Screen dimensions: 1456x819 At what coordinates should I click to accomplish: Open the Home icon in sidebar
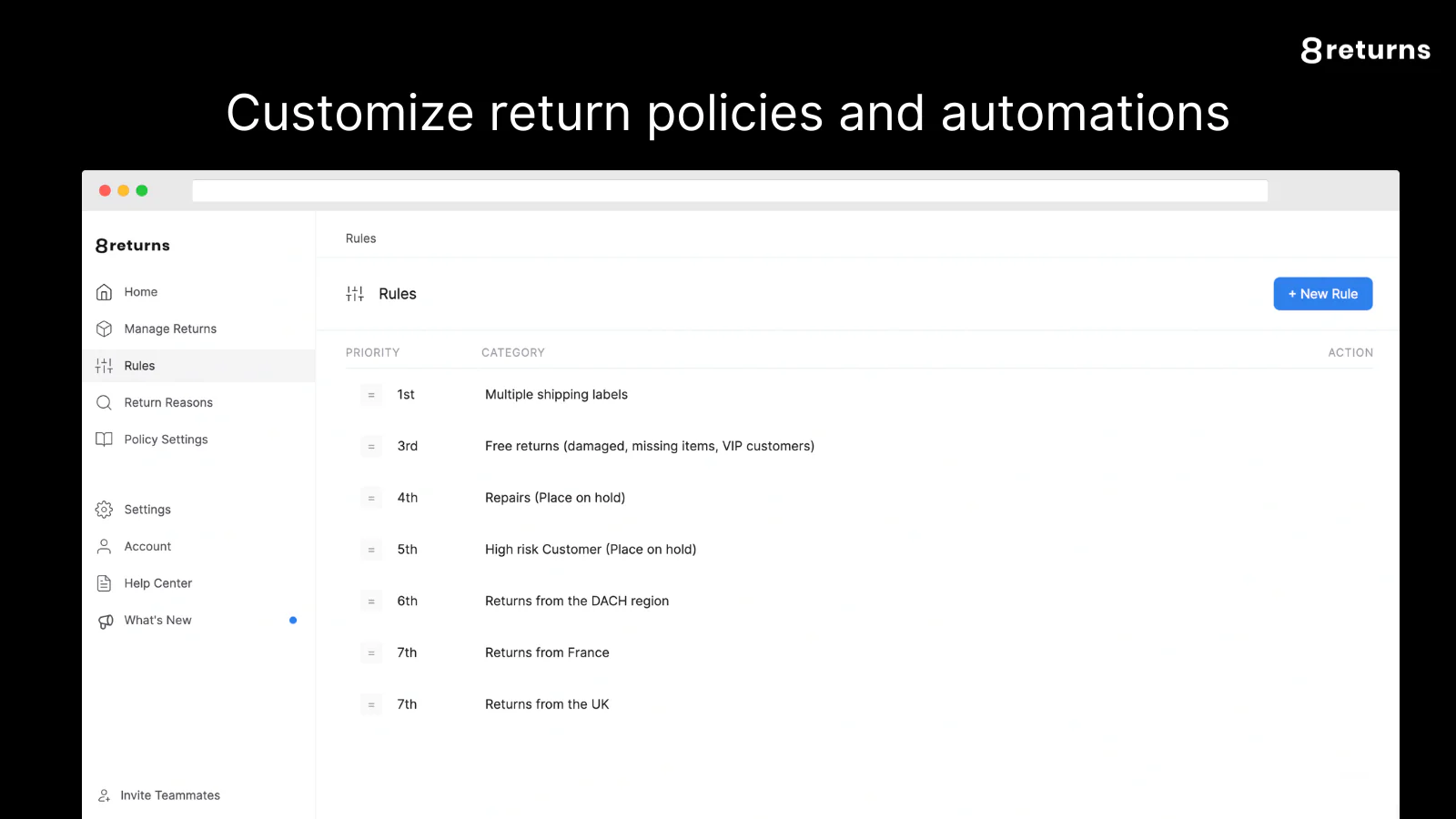[105, 292]
